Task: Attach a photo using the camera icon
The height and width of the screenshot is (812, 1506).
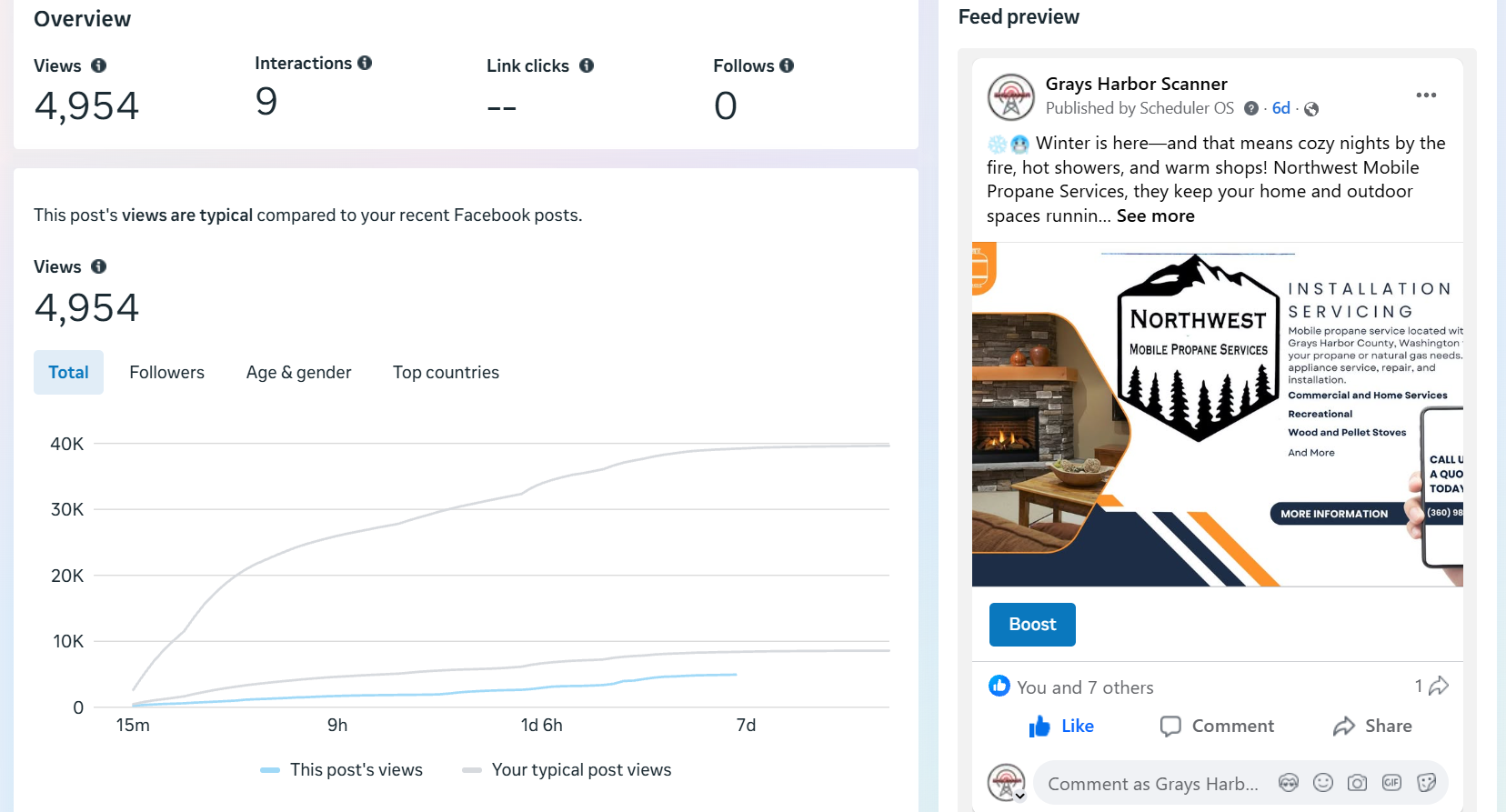Action: (1357, 783)
